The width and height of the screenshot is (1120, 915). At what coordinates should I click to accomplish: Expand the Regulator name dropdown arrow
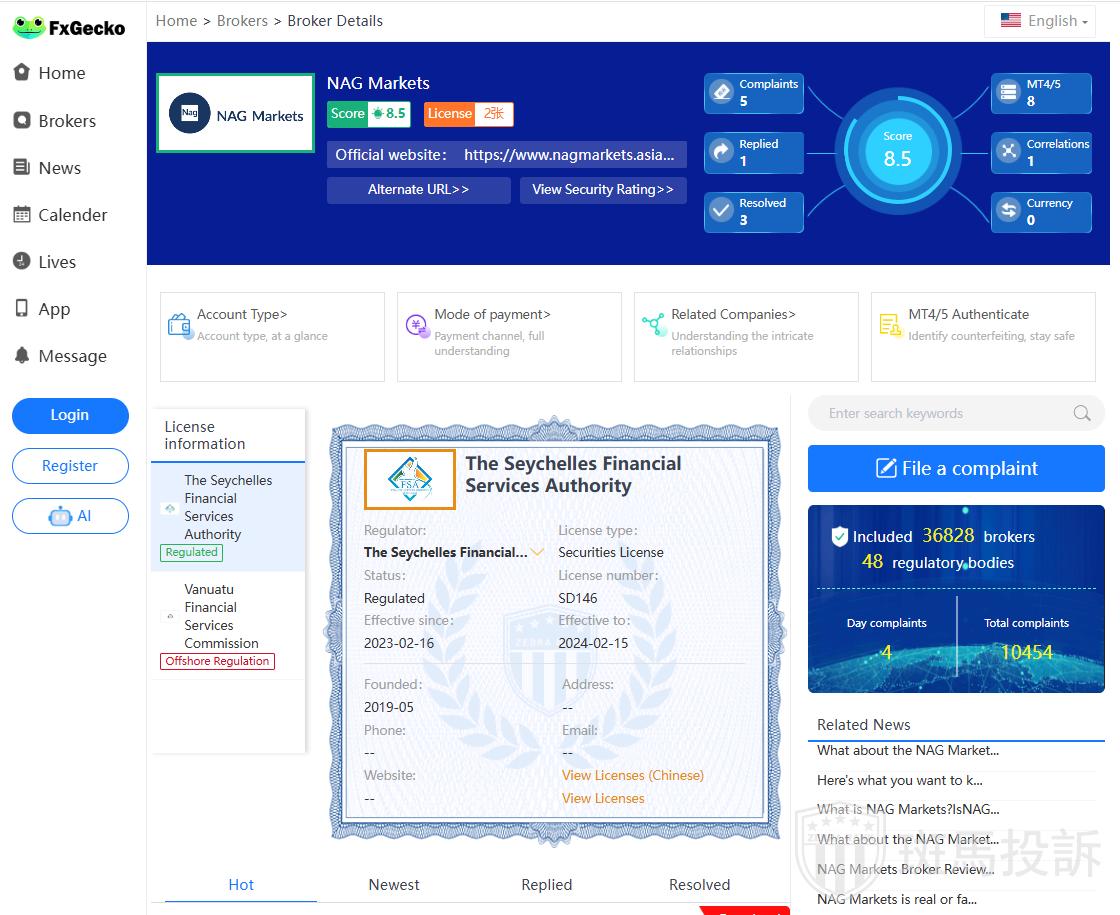pyautogui.click(x=538, y=552)
